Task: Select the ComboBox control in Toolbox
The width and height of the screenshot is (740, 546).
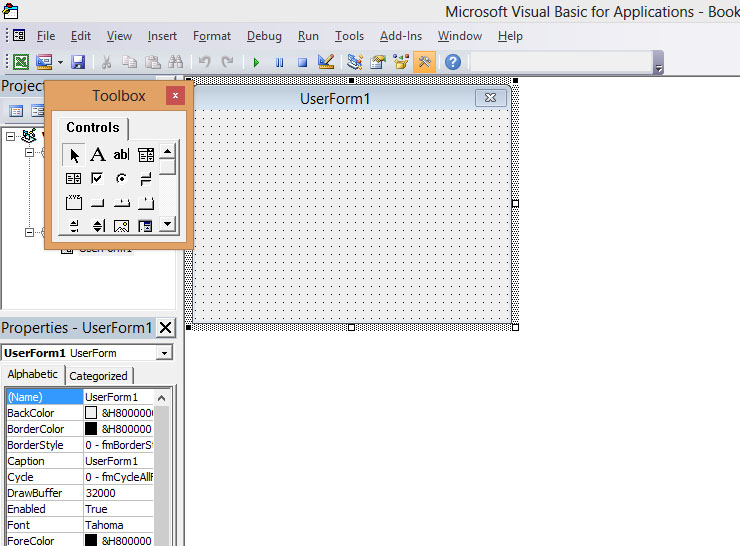Action: (146, 154)
